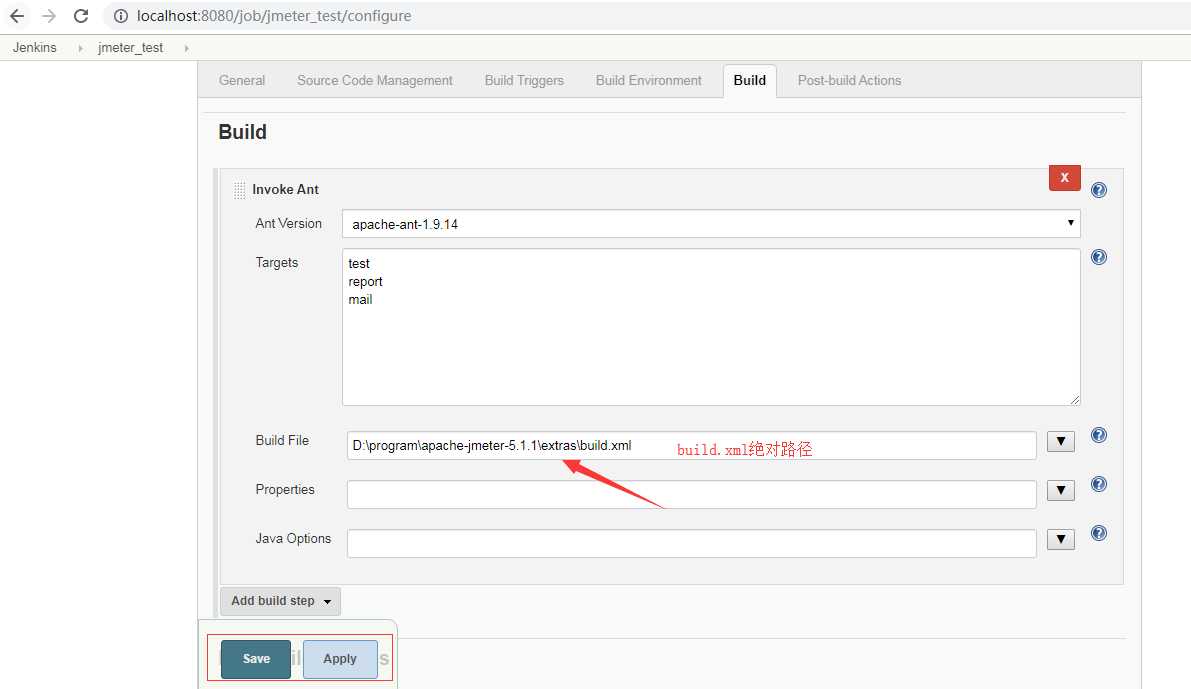Image resolution: width=1191 pixels, height=689 pixels.
Task: Click the Build File path field
Action: pyautogui.click(x=691, y=445)
